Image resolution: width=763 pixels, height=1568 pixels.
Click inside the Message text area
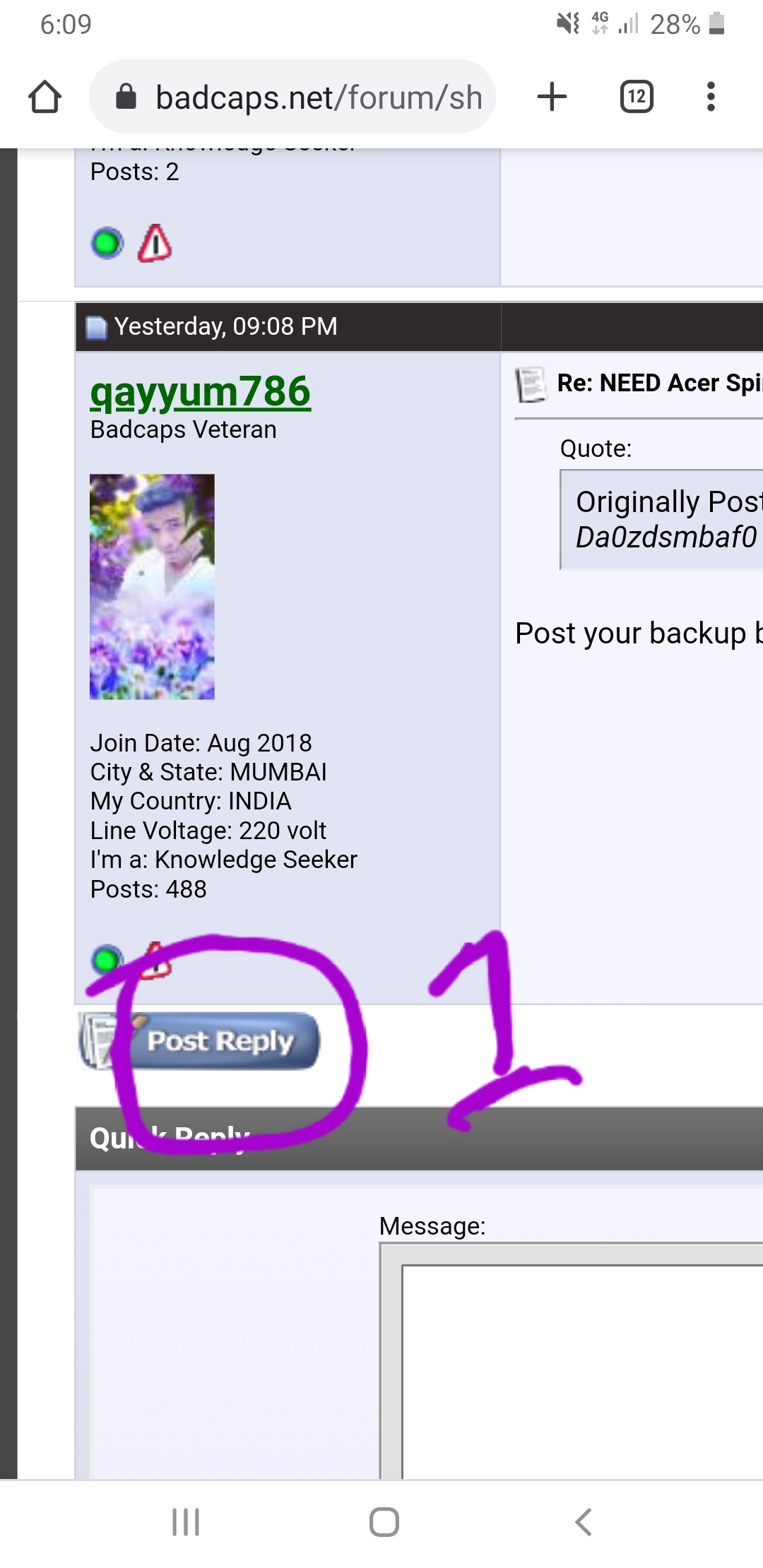click(x=582, y=1372)
